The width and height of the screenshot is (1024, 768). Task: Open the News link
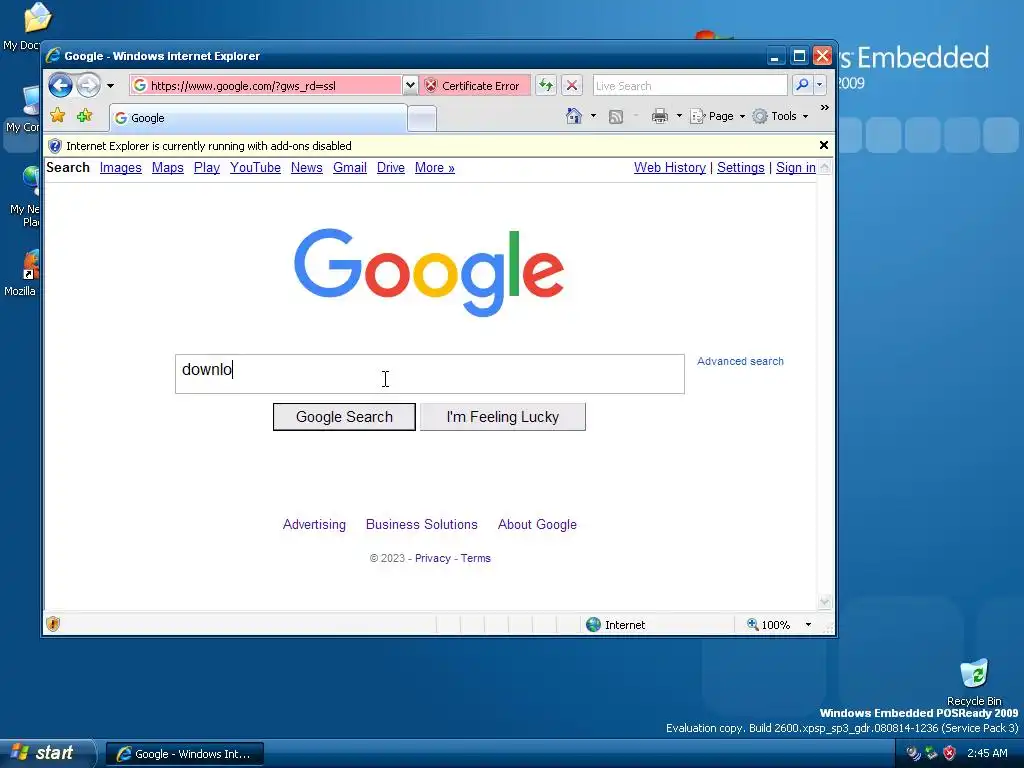[x=306, y=168]
